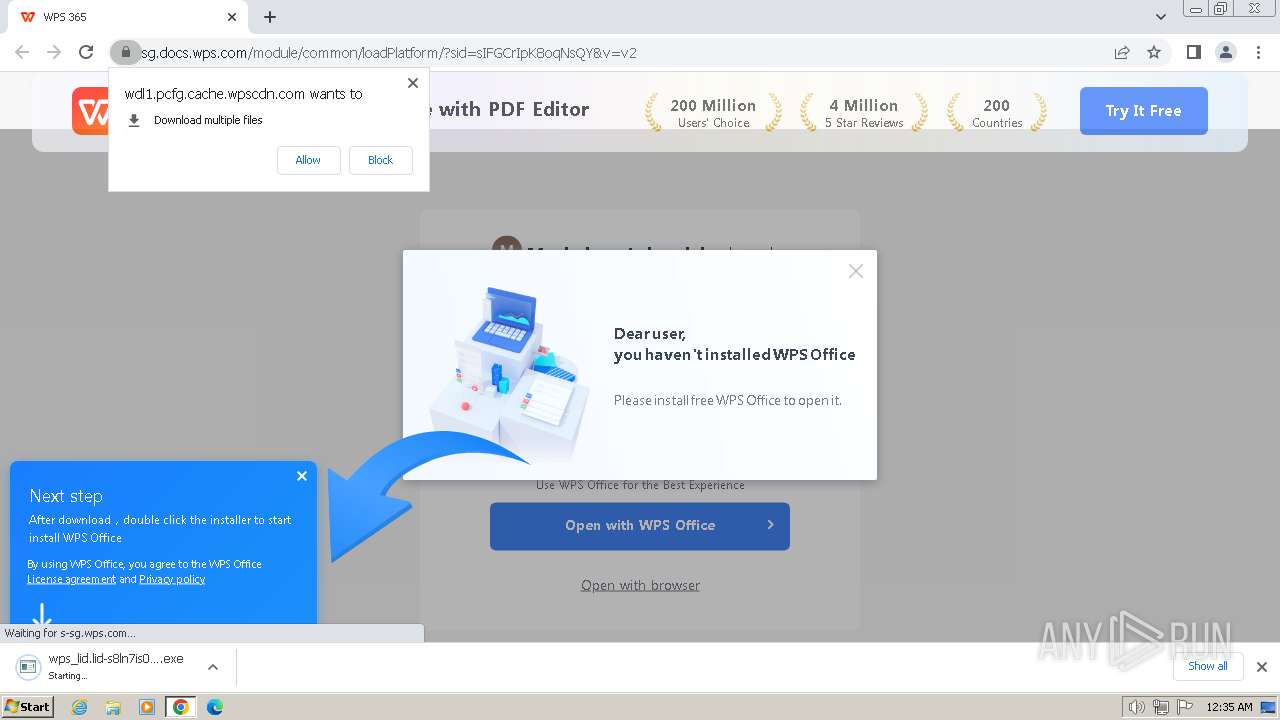Click 'Please install free WPS Office' text
The image size is (1280, 720).
[728, 400]
